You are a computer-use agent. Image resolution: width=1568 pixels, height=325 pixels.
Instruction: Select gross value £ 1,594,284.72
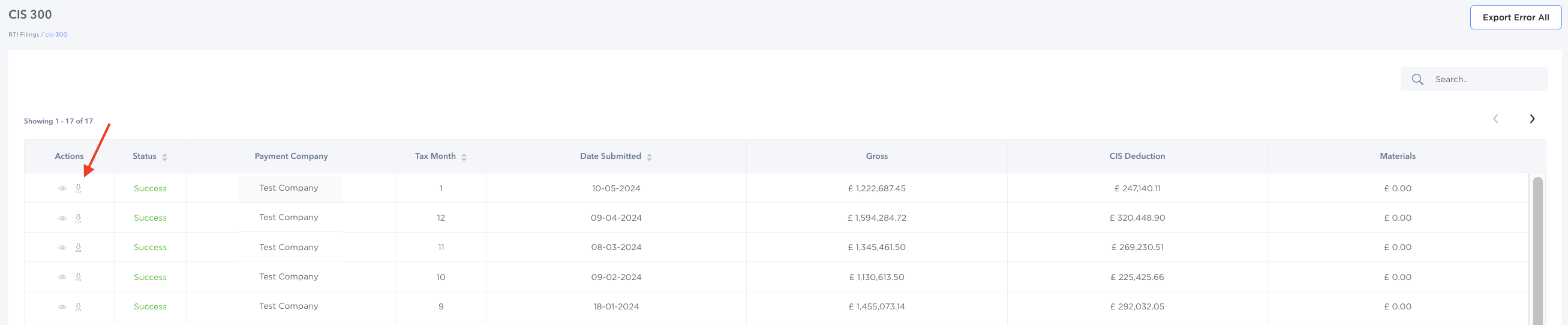point(876,218)
